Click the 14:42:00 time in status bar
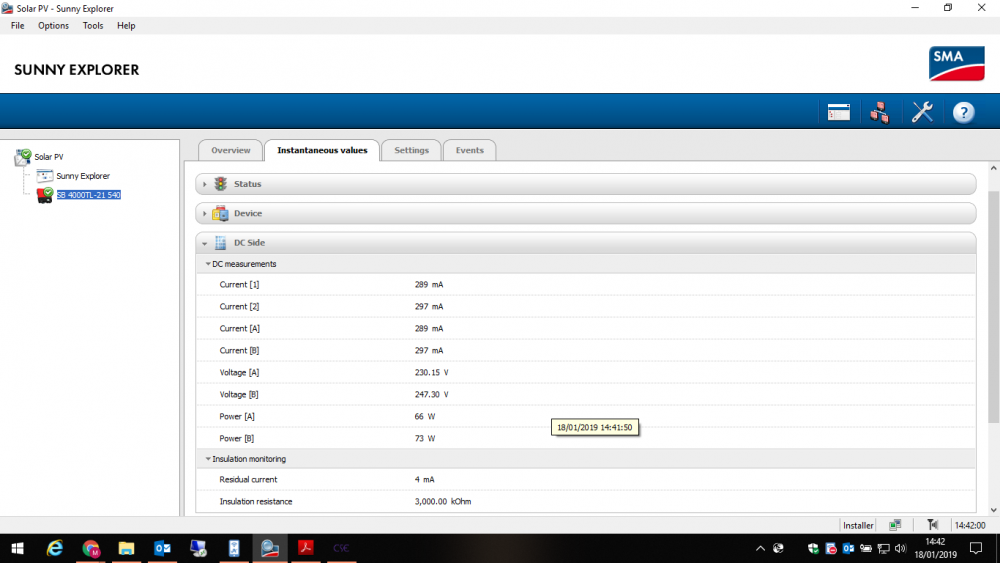The height and width of the screenshot is (563, 1000). (x=970, y=525)
